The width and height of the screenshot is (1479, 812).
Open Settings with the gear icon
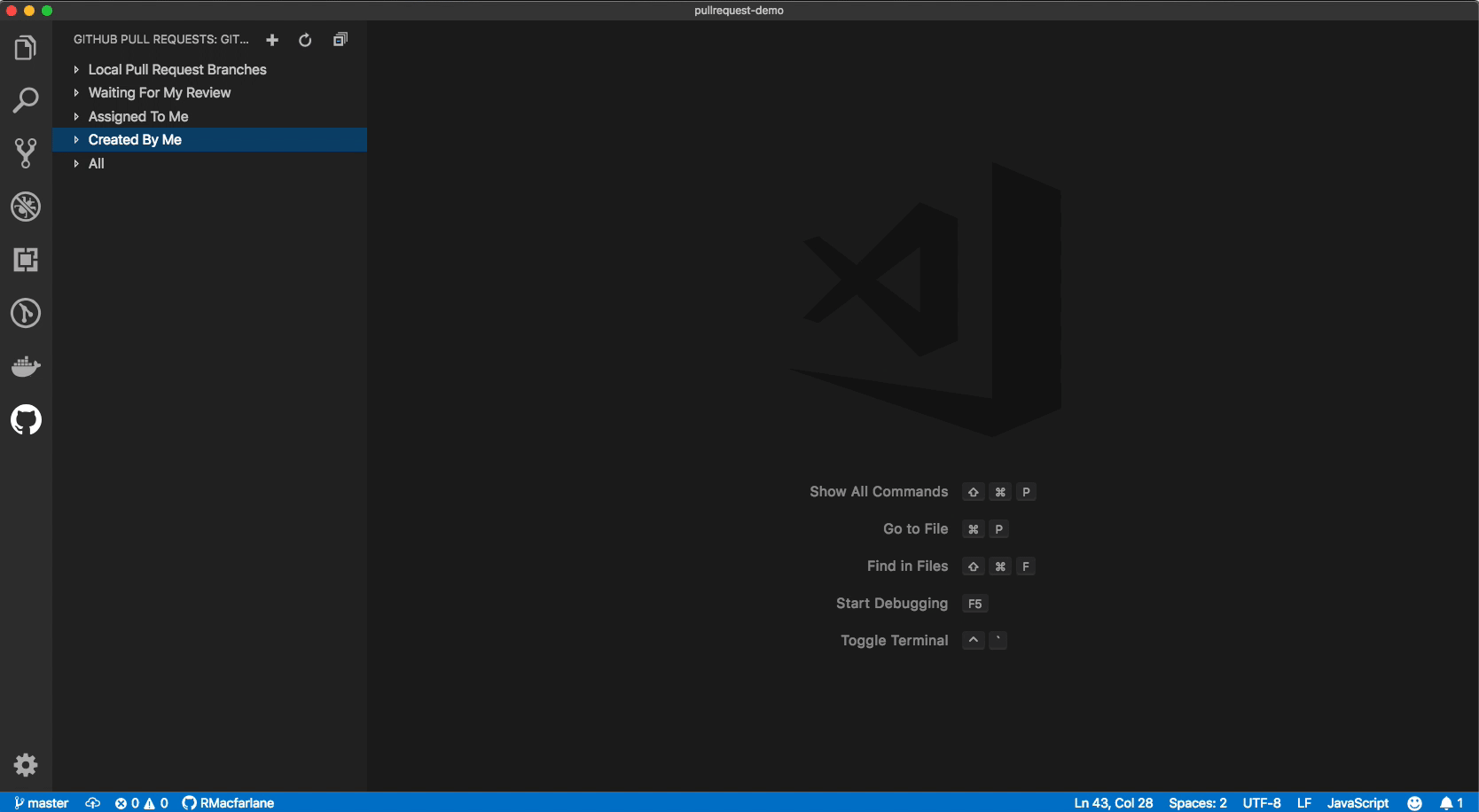pos(26,764)
